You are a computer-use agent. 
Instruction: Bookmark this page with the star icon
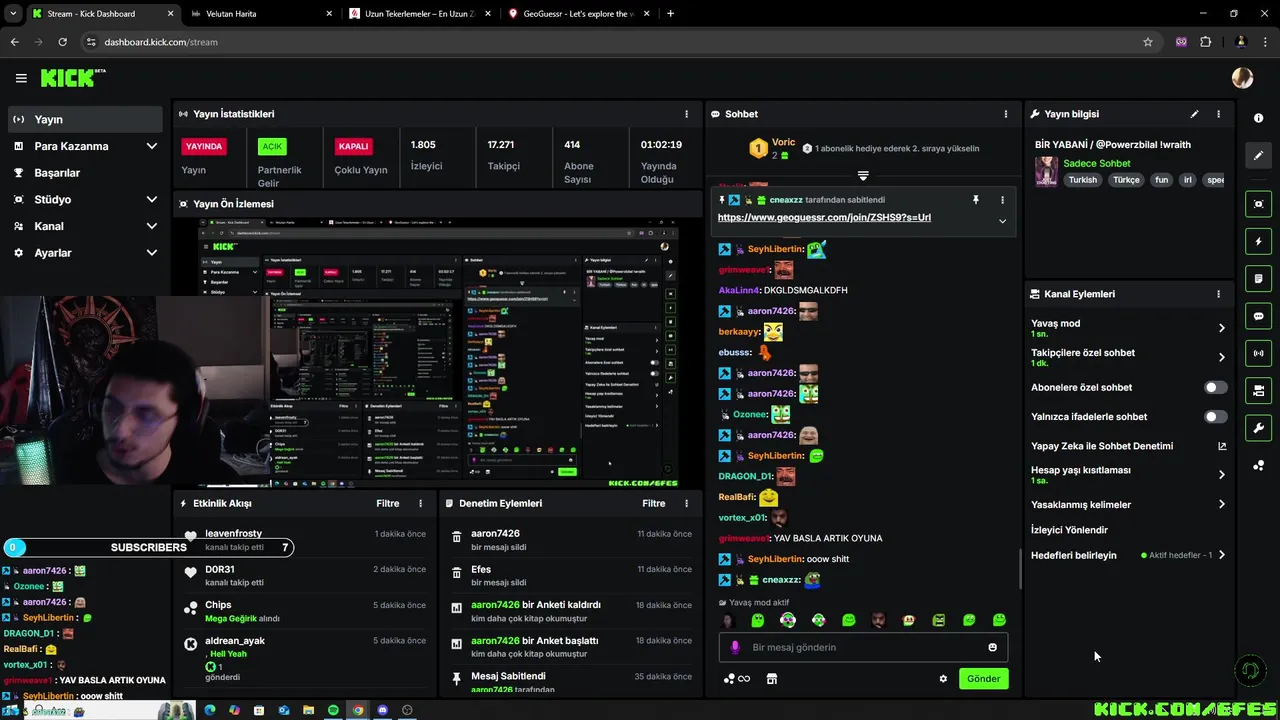(x=1148, y=42)
